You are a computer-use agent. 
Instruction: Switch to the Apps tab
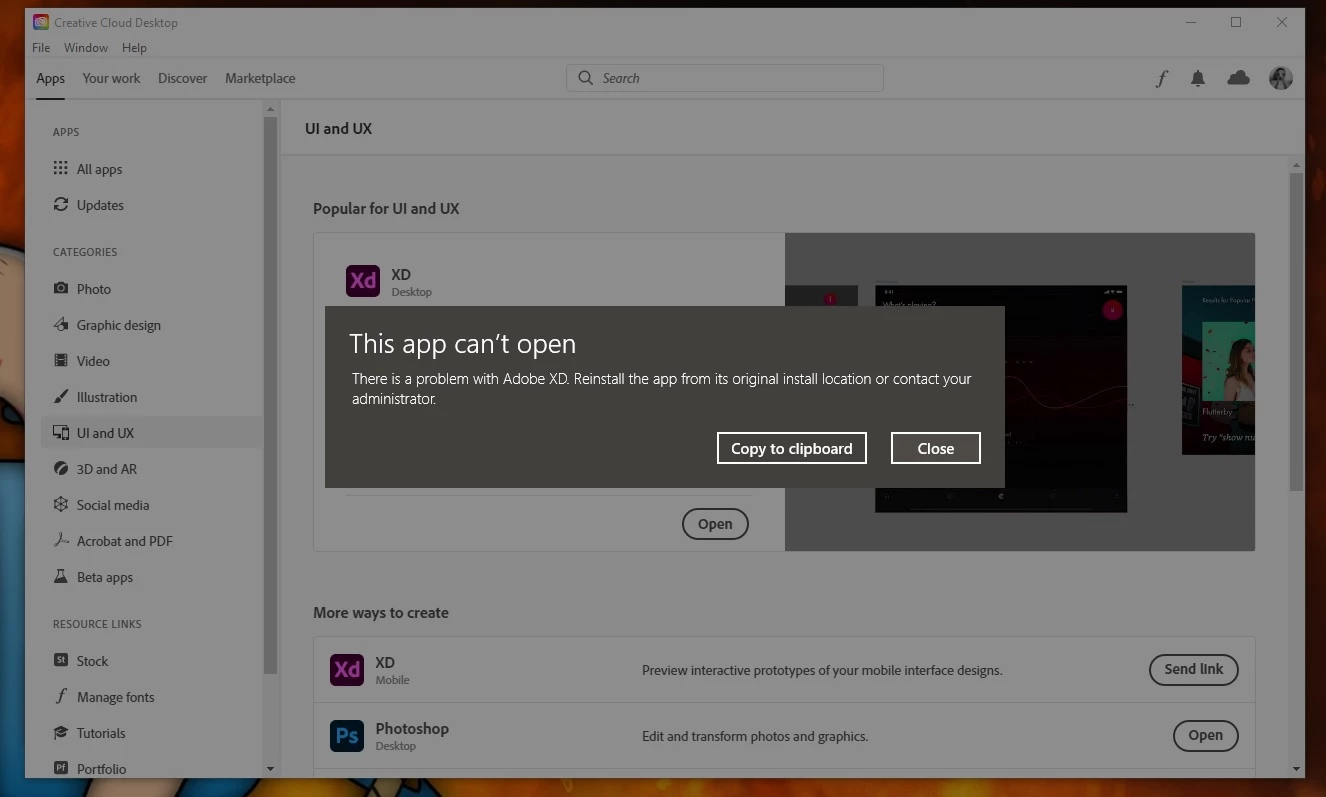pos(50,79)
